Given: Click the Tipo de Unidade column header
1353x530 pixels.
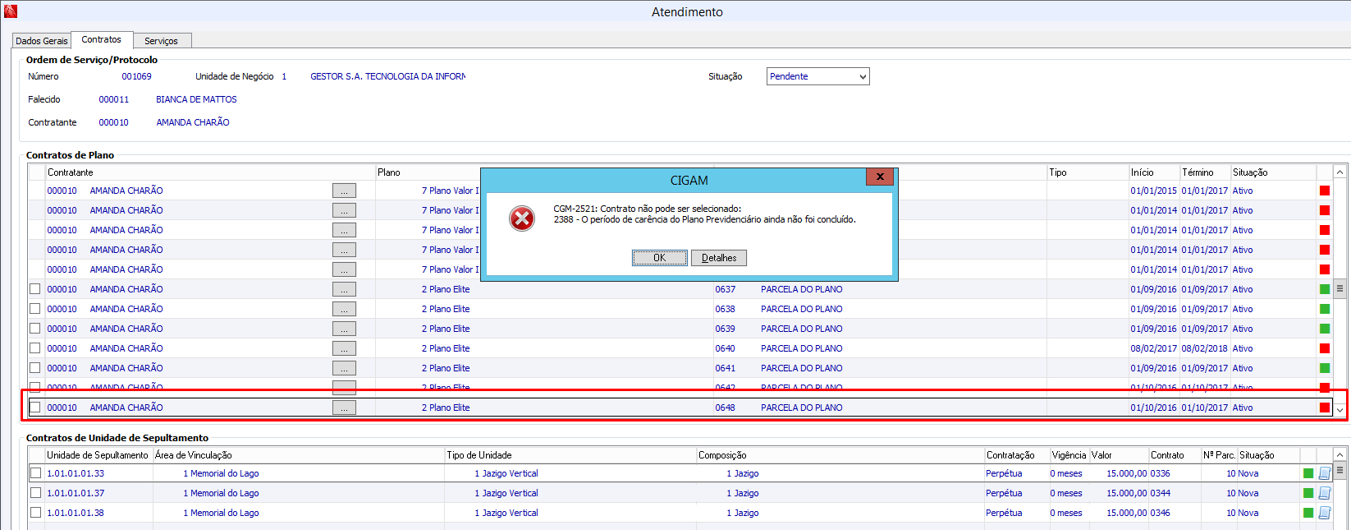Looking at the screenshot, I should pos(570,455).
